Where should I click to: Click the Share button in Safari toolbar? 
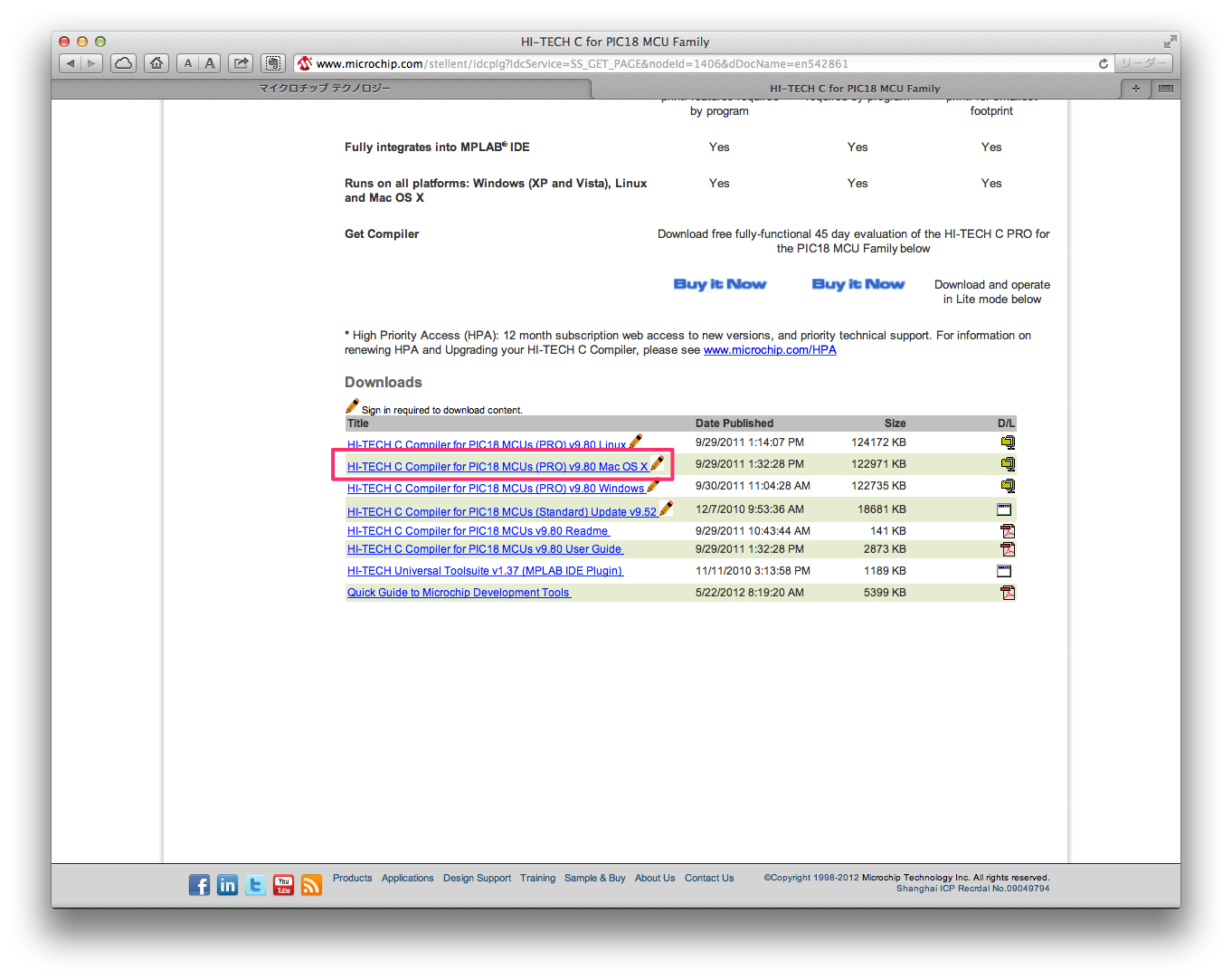tap(241, 63)
